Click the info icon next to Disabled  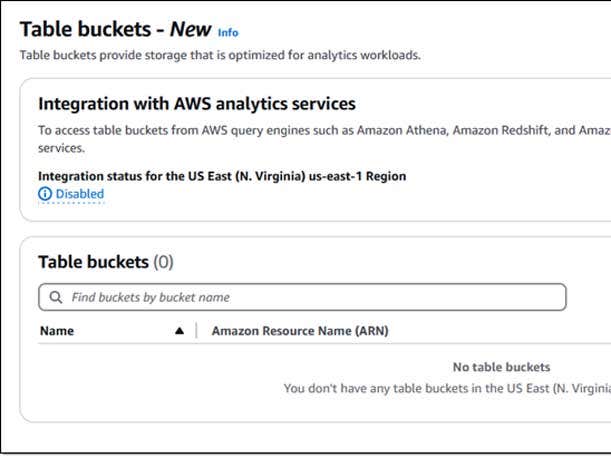[x=45, y=194]
